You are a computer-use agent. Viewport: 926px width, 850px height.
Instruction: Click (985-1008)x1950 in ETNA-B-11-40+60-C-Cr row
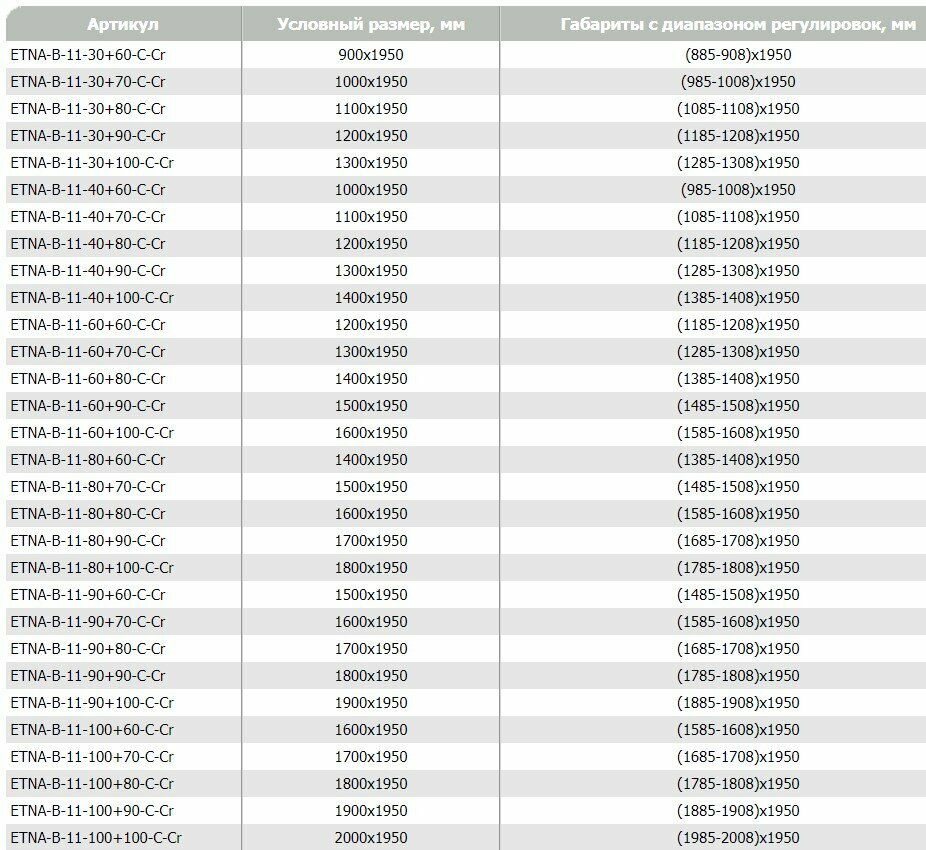pos(738,190)
